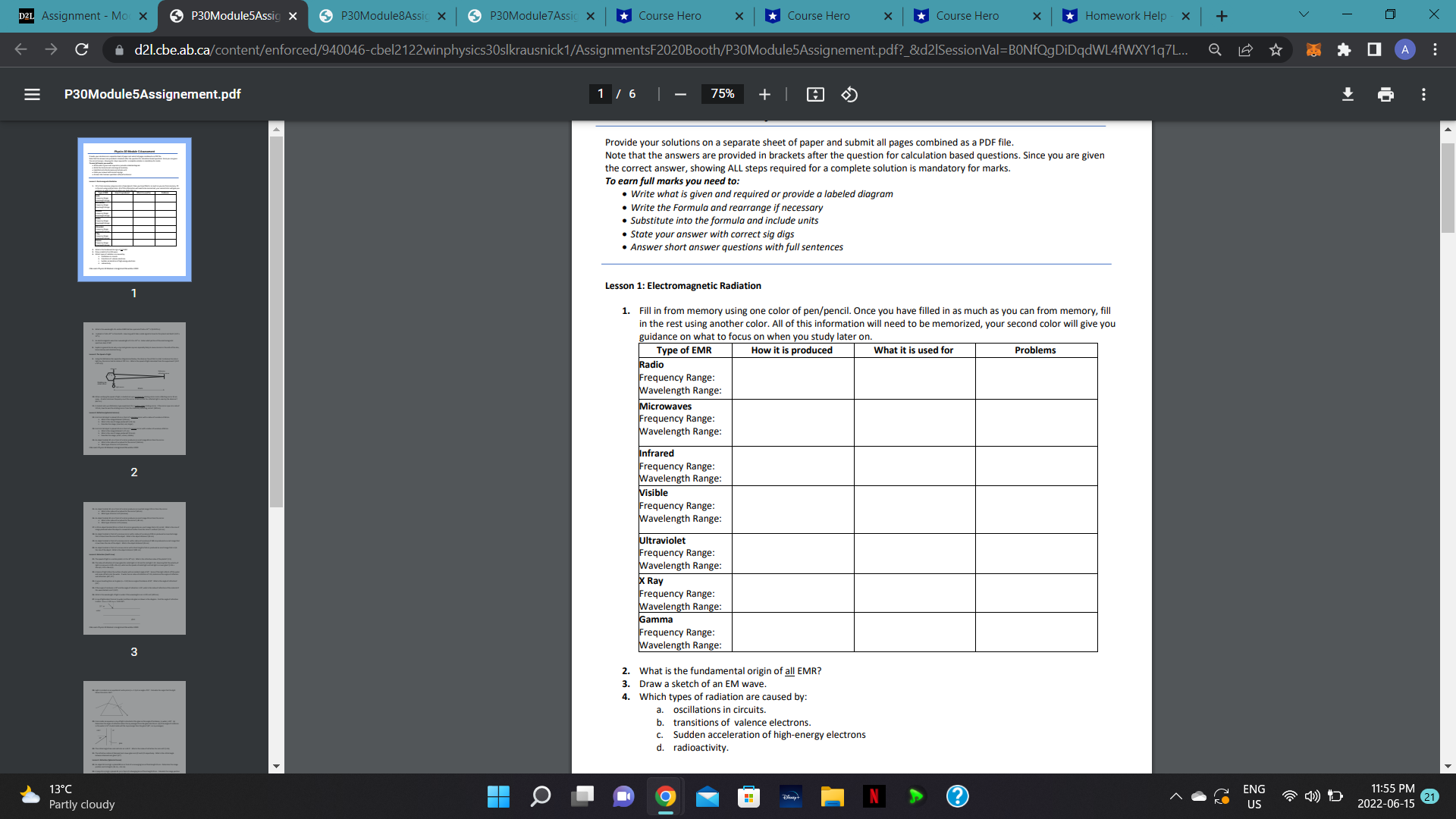The height and width of the screenshot is (819, 1456).
Task: Zoom in using the plus button
Action: pyautogui.click(x=764, y=94)
